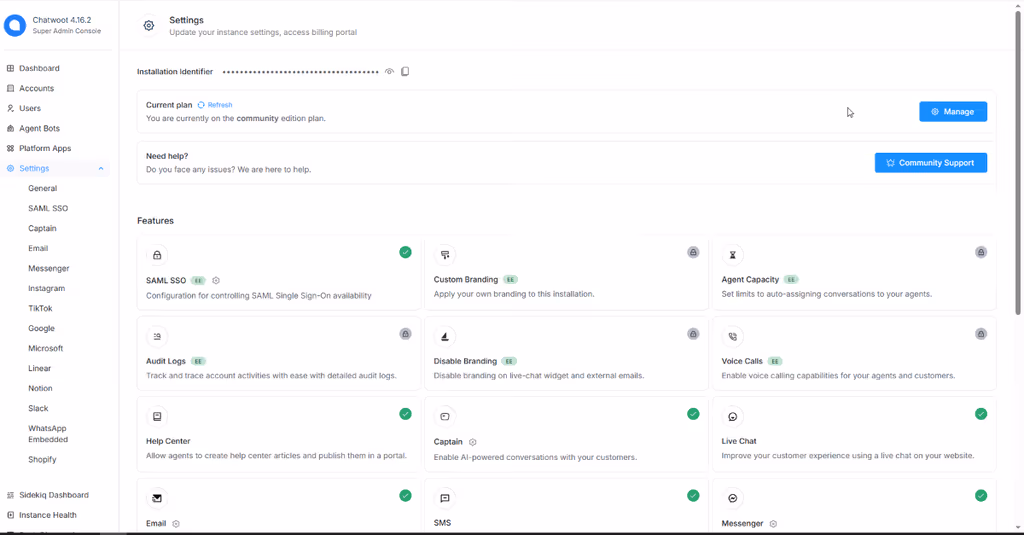Click the green check on Email card
Viewport: 1024px width, 535px height.
[x=406, y=496]
